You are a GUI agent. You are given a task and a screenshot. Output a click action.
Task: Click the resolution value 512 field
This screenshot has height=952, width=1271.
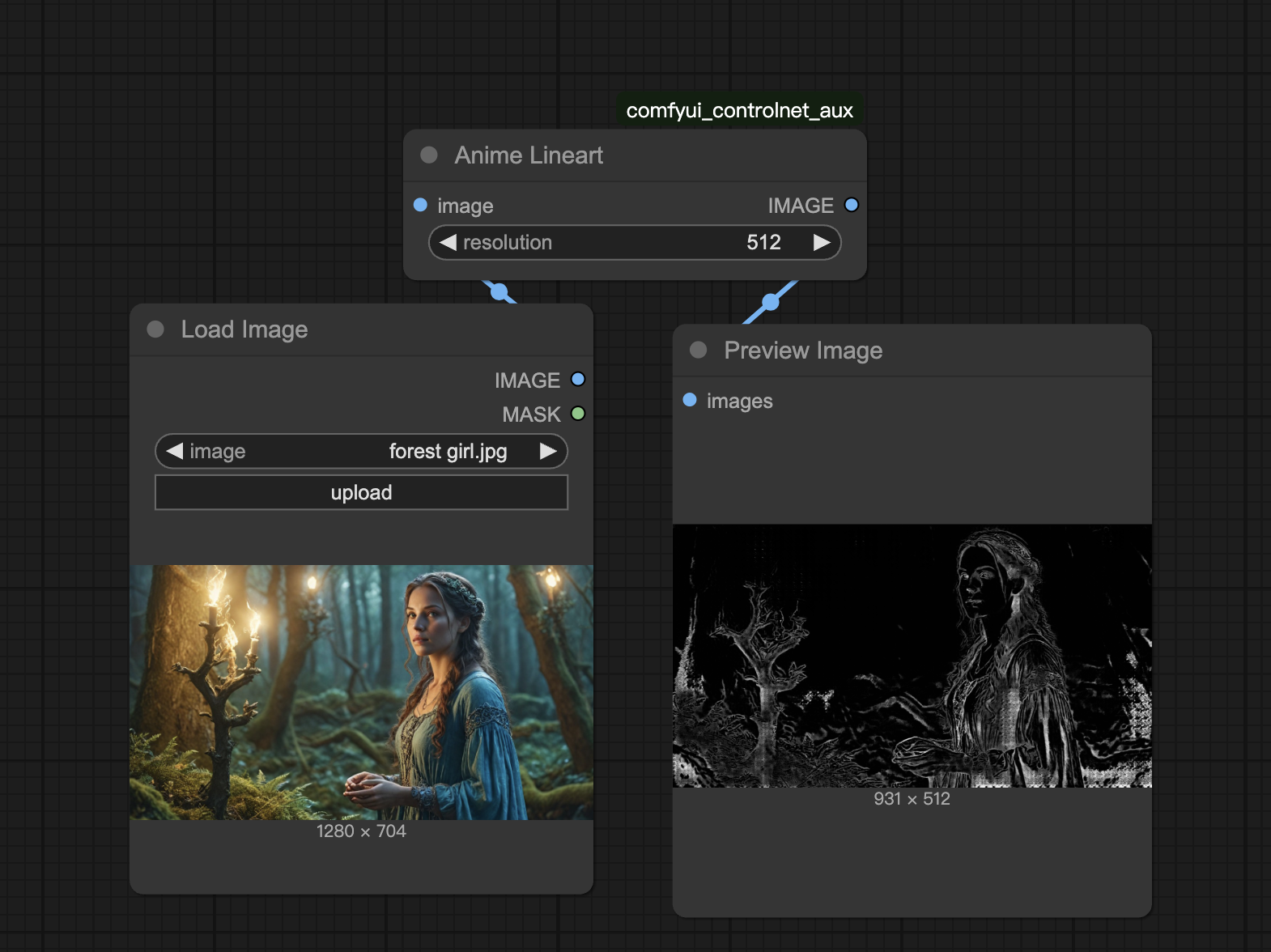pyautogui.click(x=763, y=243)
